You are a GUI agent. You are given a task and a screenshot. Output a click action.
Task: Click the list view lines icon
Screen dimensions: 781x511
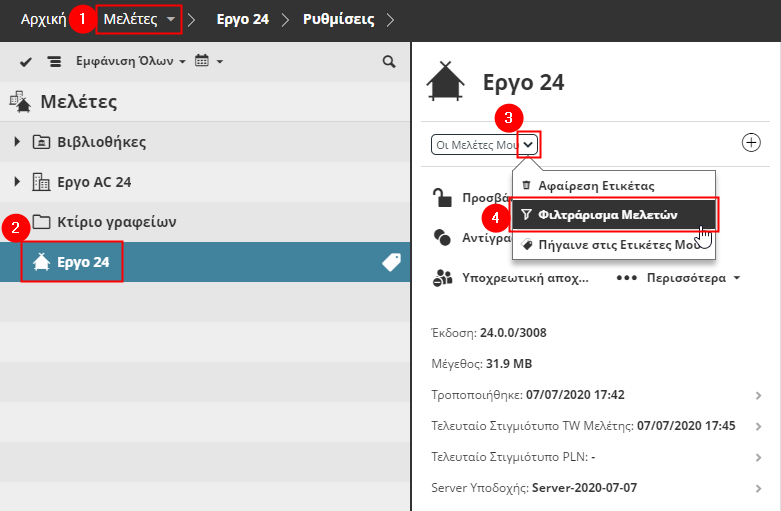pyautogui.click(x=54, y=62)
